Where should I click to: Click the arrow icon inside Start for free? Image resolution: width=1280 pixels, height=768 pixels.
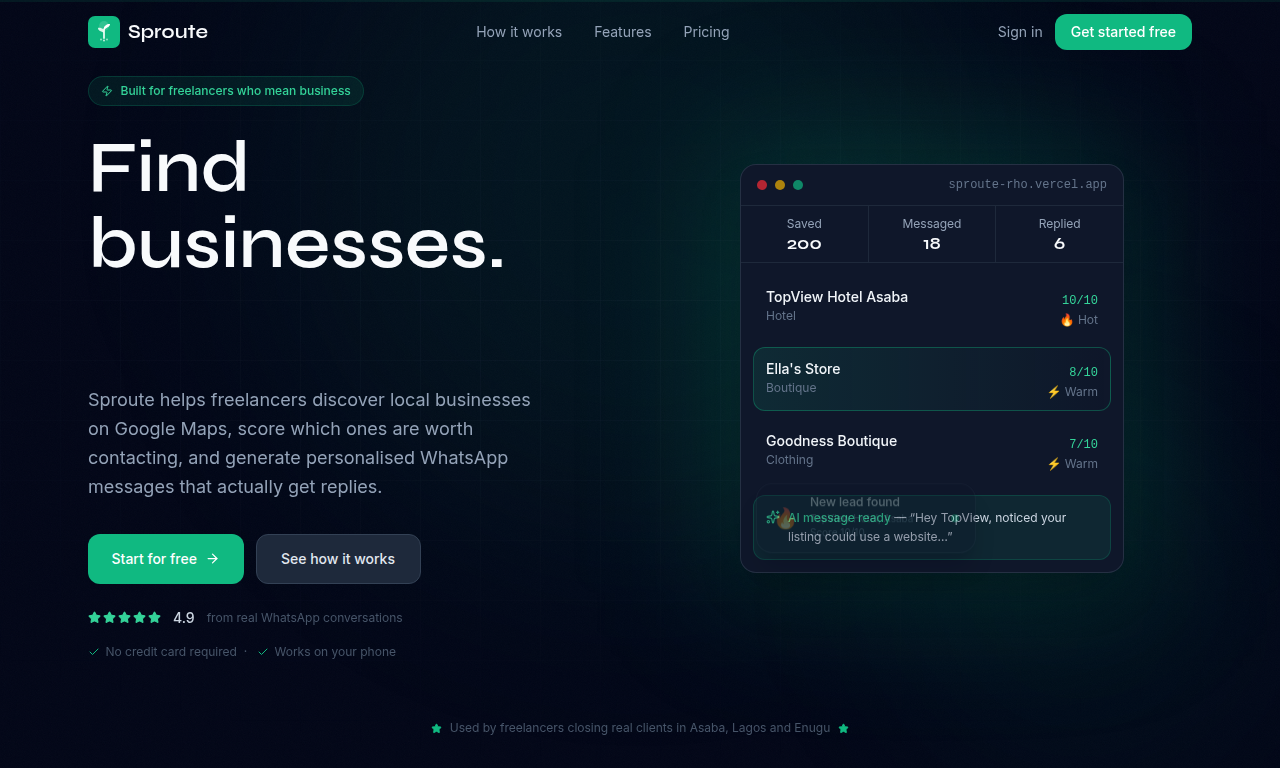213,559
